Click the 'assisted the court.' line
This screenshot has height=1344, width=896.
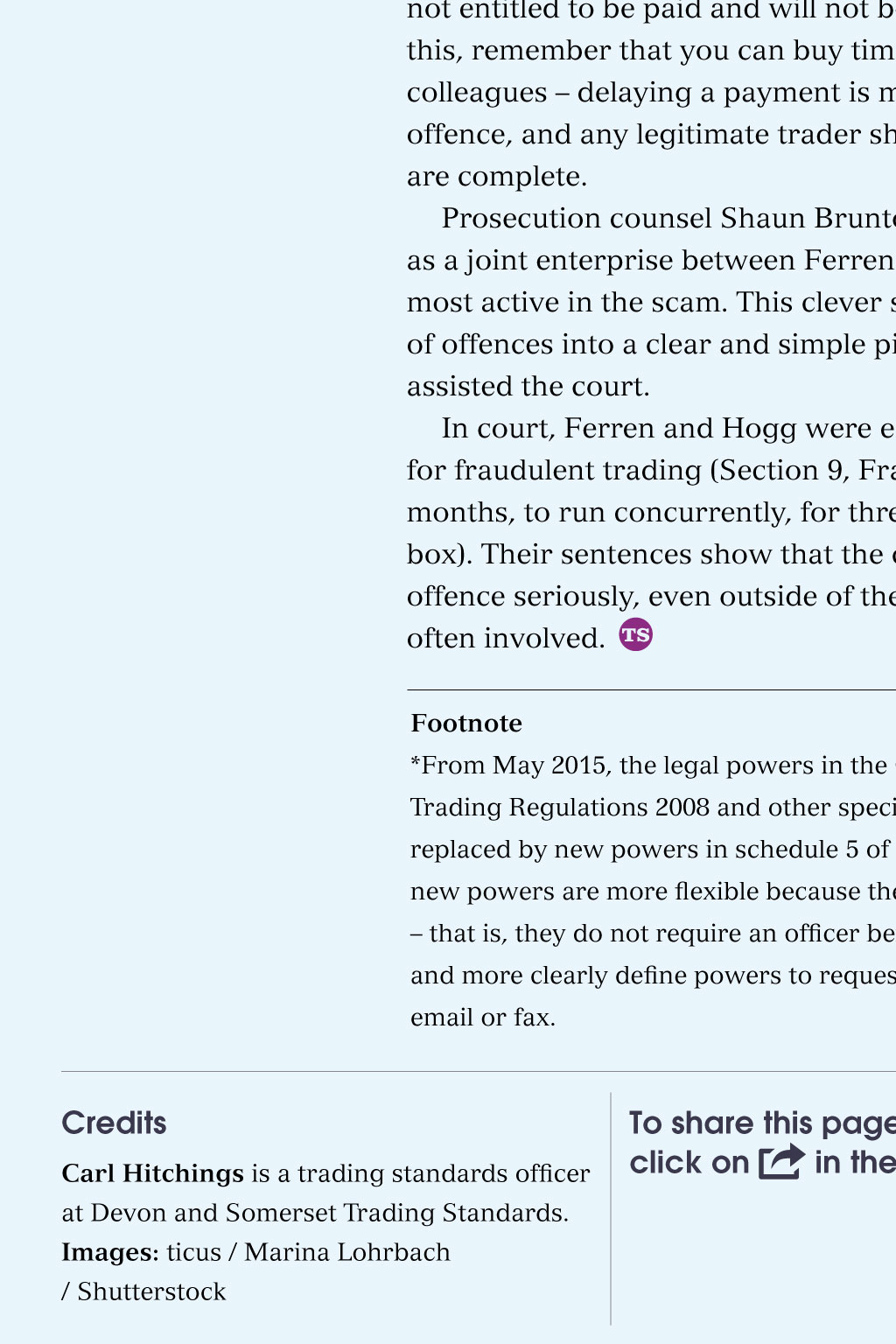tap(528, 387)
